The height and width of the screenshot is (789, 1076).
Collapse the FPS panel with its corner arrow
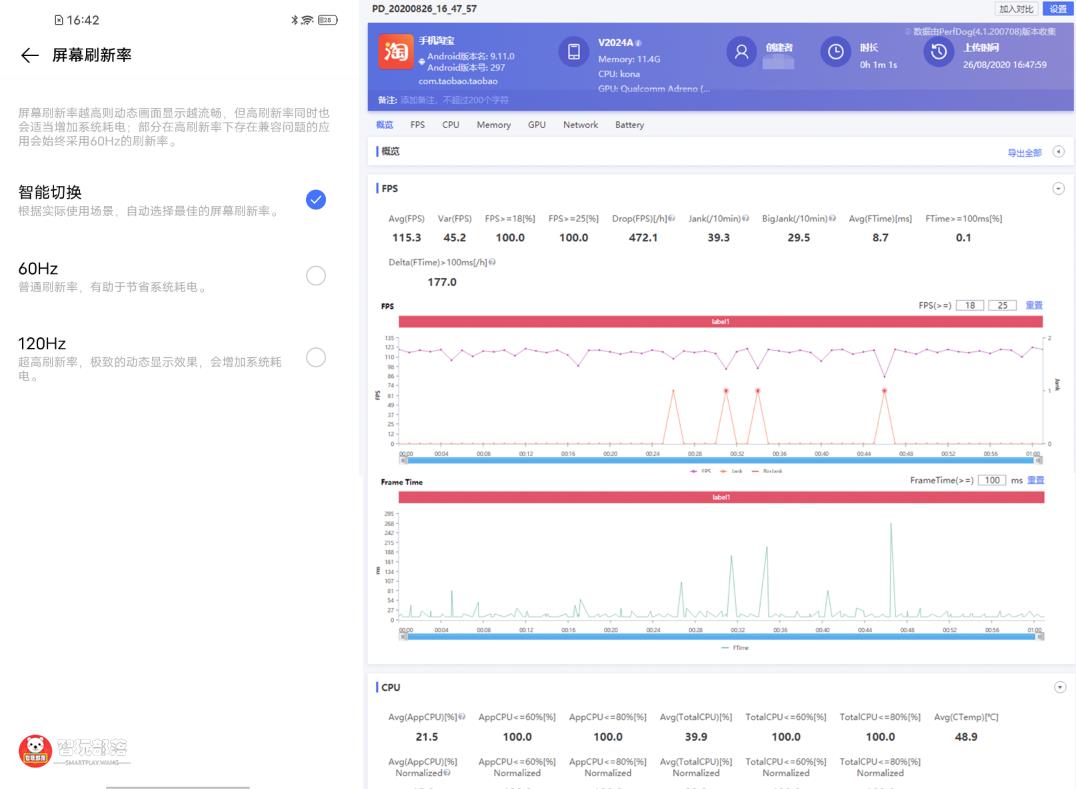tap(1059, 187)
